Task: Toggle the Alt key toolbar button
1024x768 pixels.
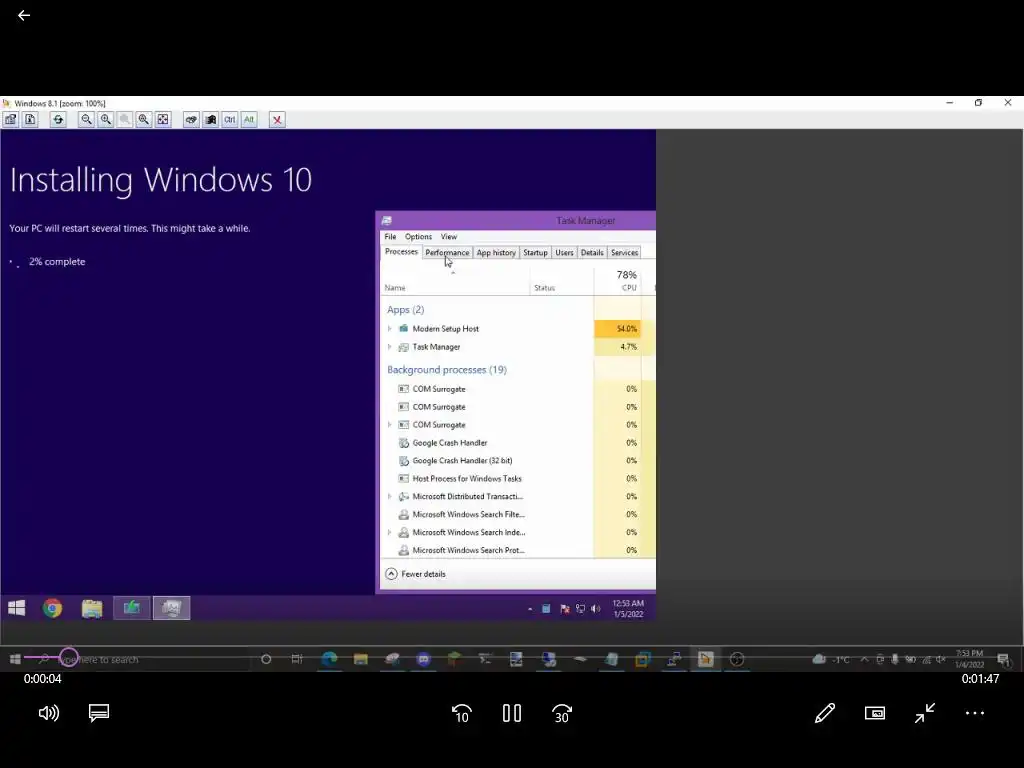Action: tap(249, 120)
